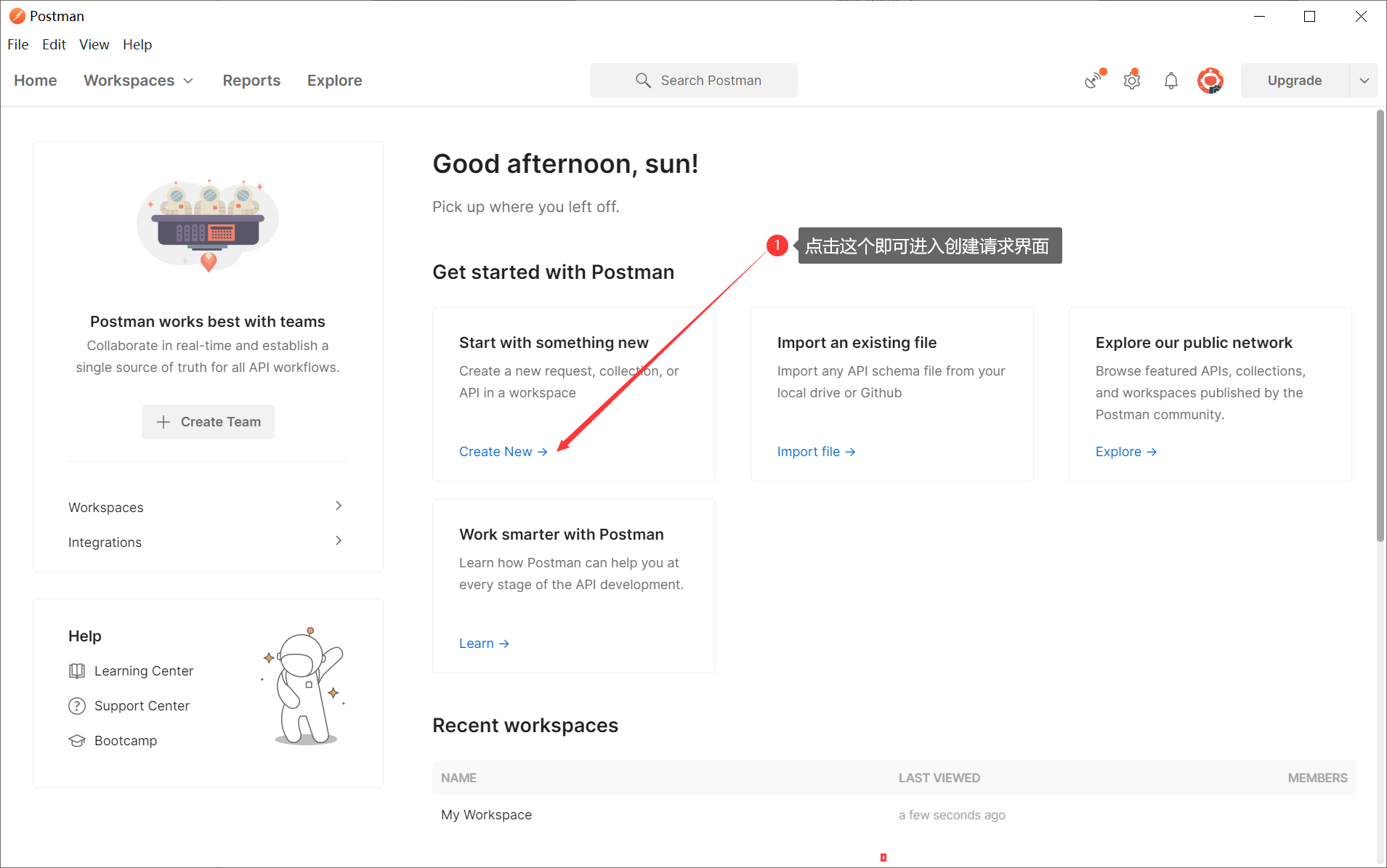
Task: Open the Bootcamp link
Action: pos(126,741)
